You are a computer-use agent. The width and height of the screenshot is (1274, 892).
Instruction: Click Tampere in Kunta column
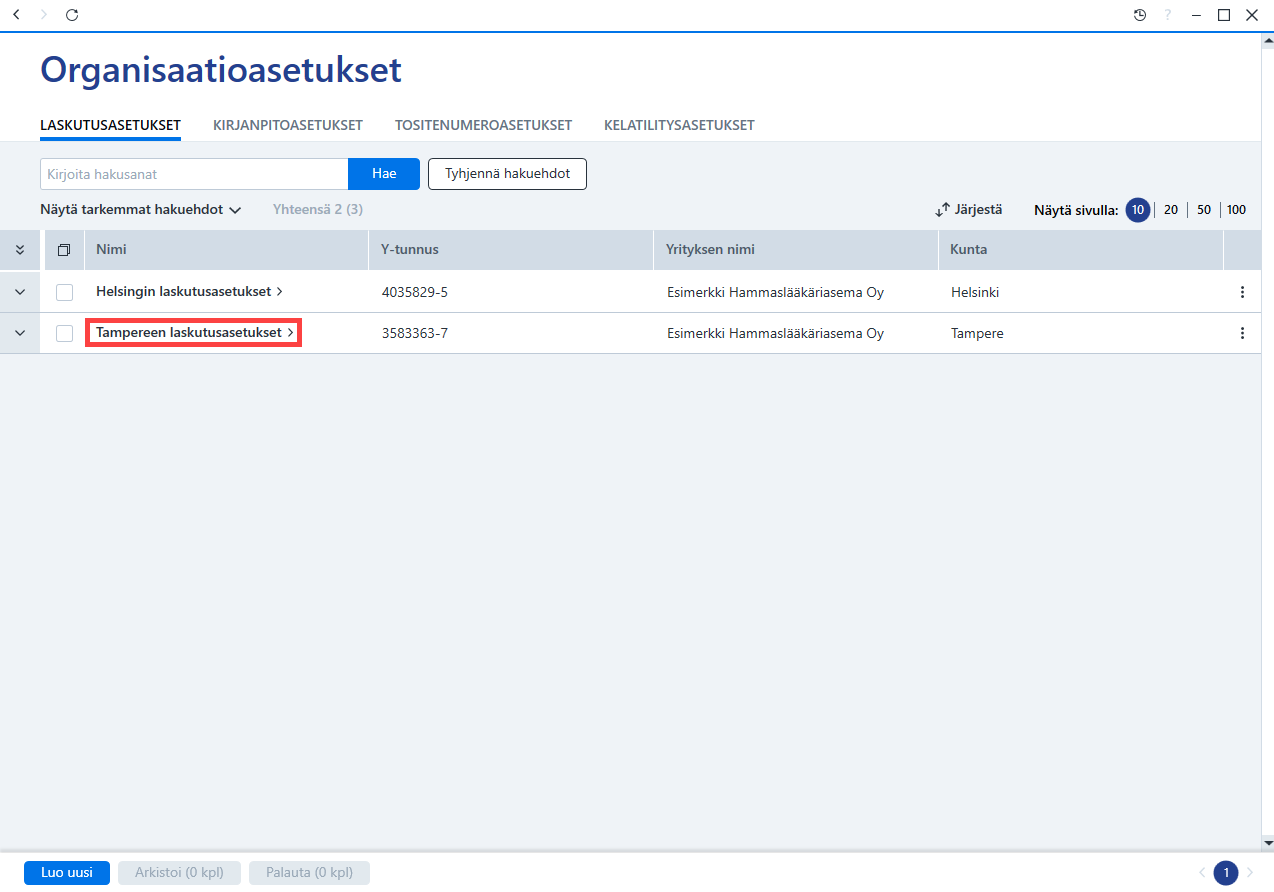coord(977,334)
